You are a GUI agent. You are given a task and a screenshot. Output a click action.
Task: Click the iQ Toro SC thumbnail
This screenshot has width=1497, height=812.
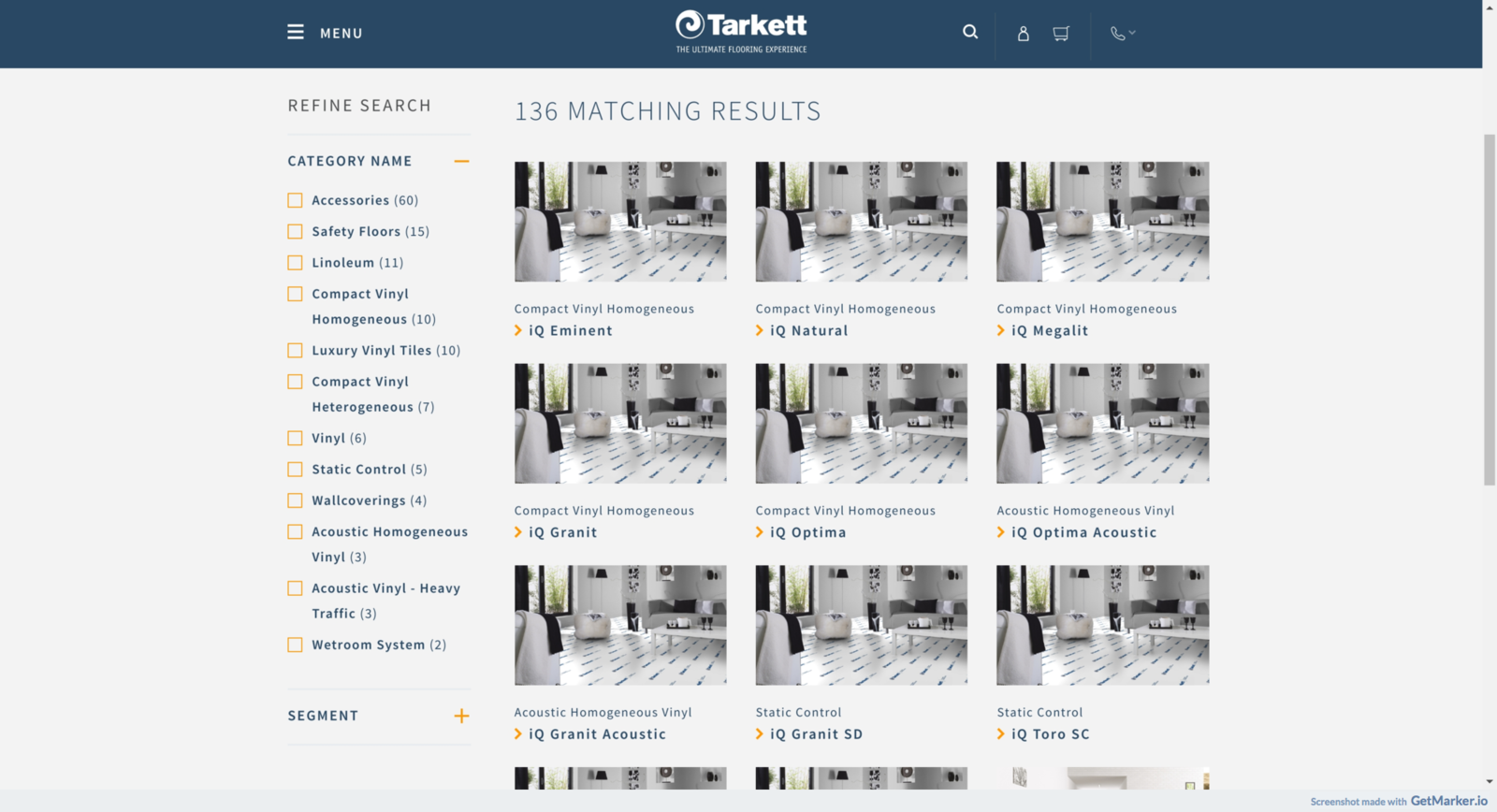click(1103, 625)
